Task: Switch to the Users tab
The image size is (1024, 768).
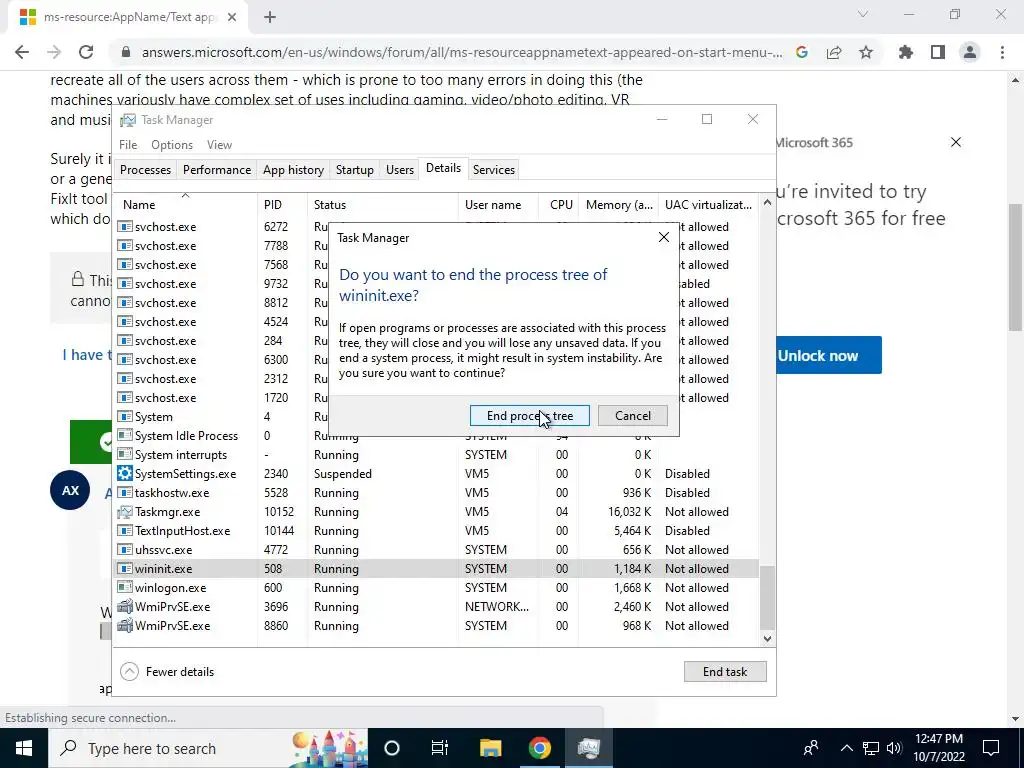Action: 400,170
